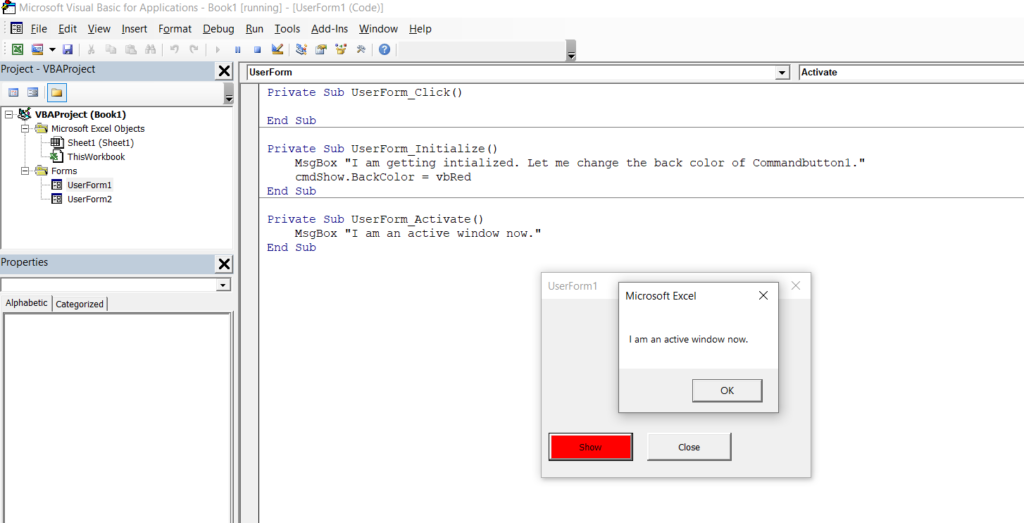Click View Code icon in Project pane
Image resolution: width=1024 pixels, height=523 pixels.
coord(13,93)
